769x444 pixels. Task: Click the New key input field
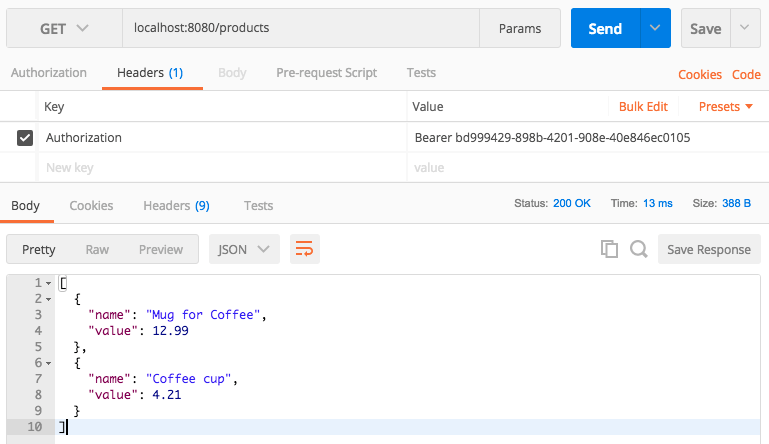pyautogui.click(x=222, y=167)
